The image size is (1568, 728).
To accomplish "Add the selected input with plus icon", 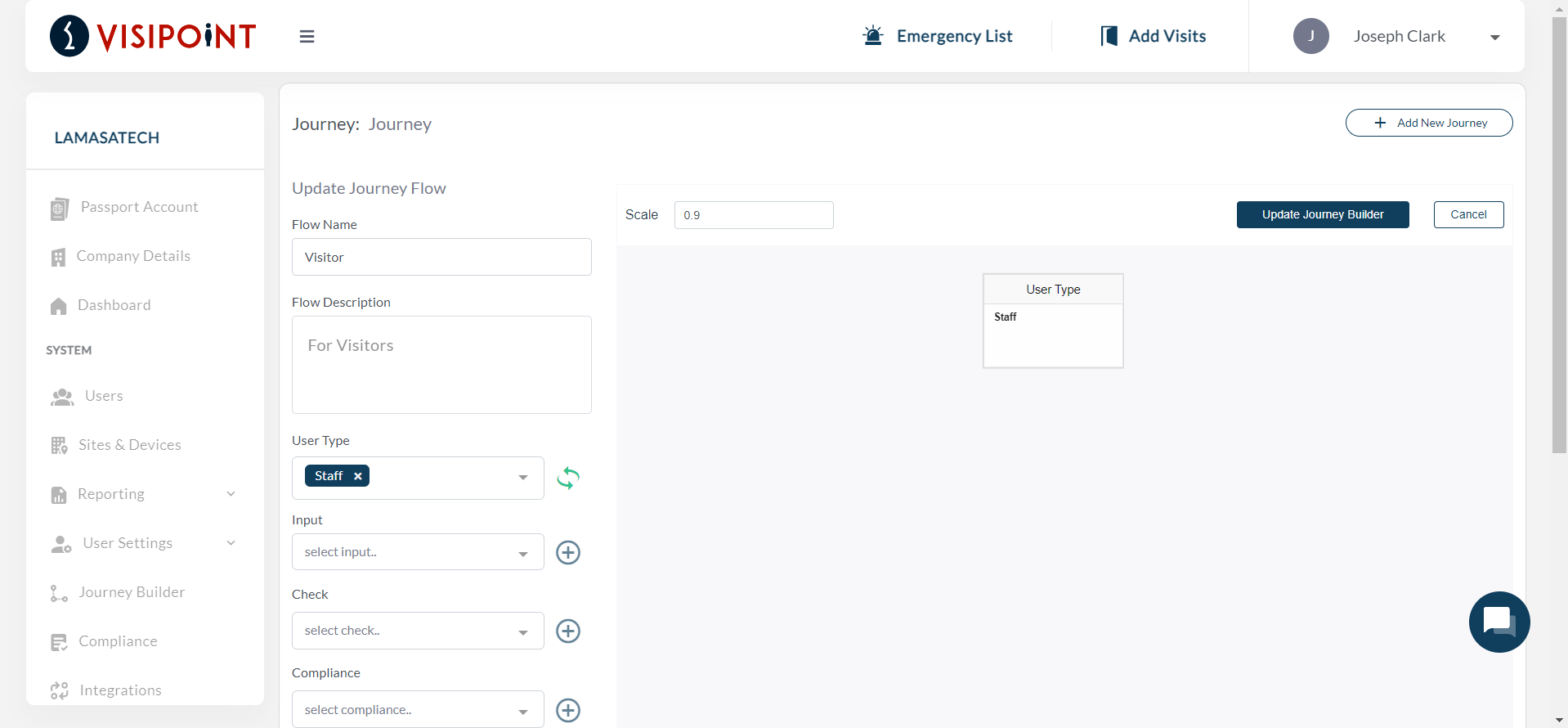I will [x=568, y=552].
